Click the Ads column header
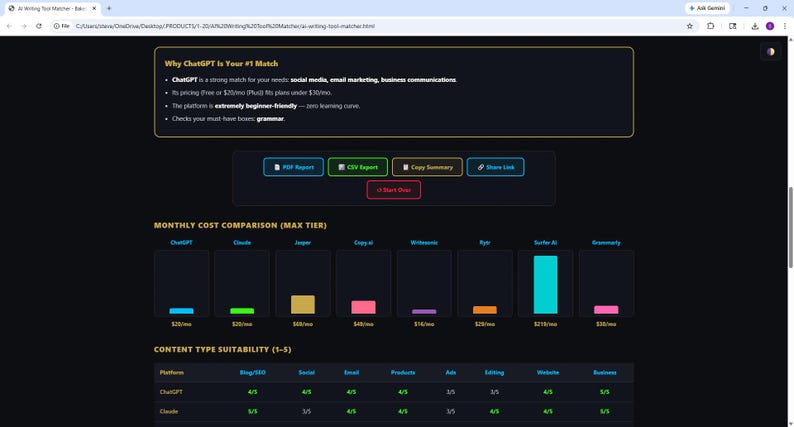Screen dimensions: 794x427 coord(451,372)
